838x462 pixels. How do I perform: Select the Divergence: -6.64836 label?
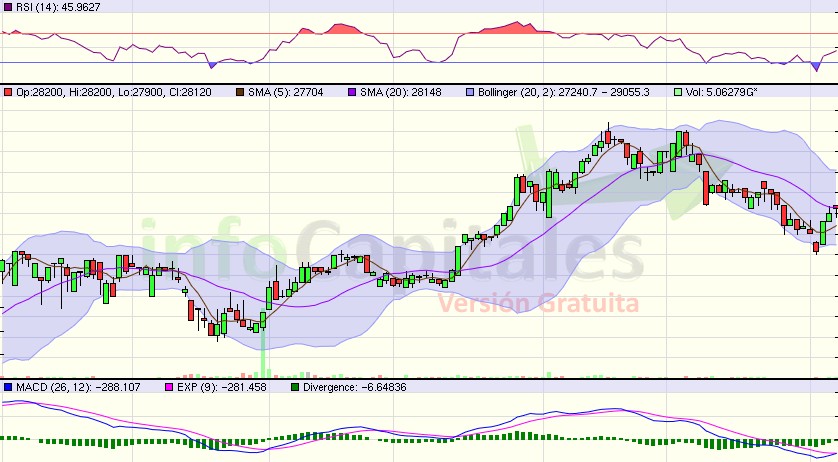(x=354, y=387)
